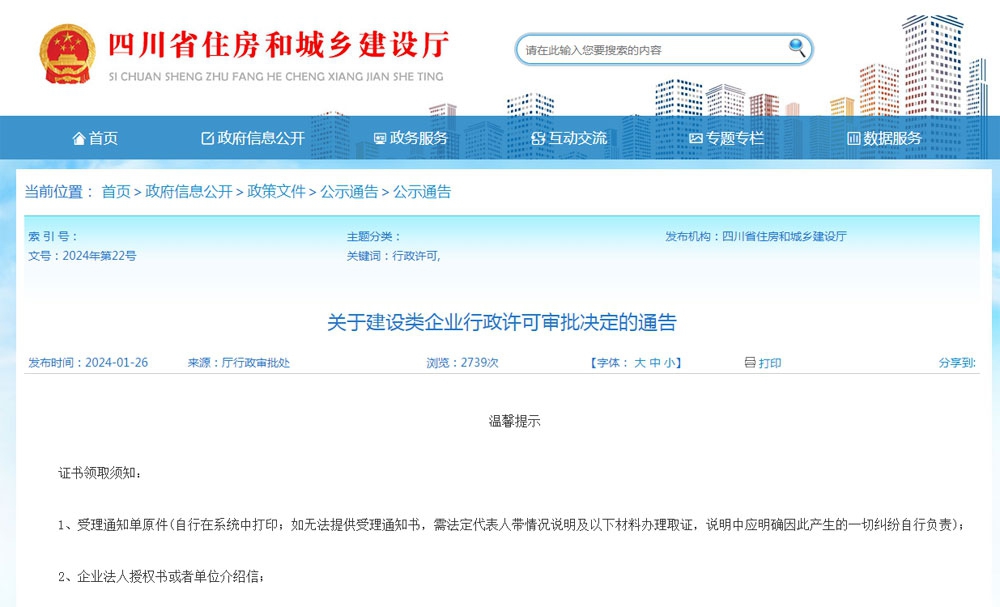This screenshot has width=1000, height=607.
Task: Open the 数据服务 navigation menu
Action: (884, 138)
